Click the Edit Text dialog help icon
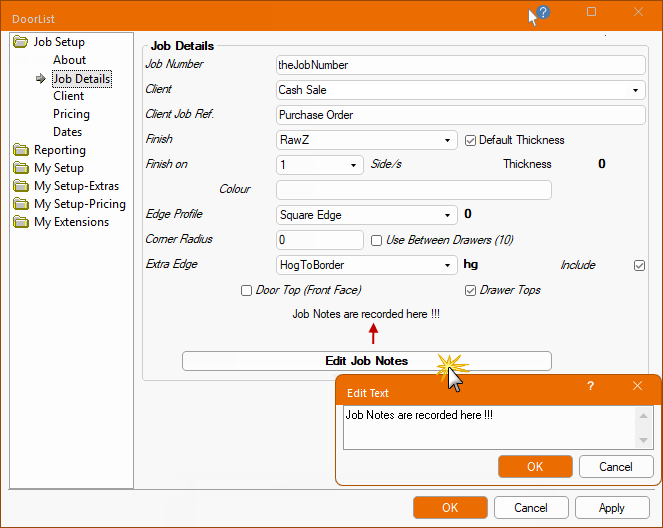 [x=590, y=386]
